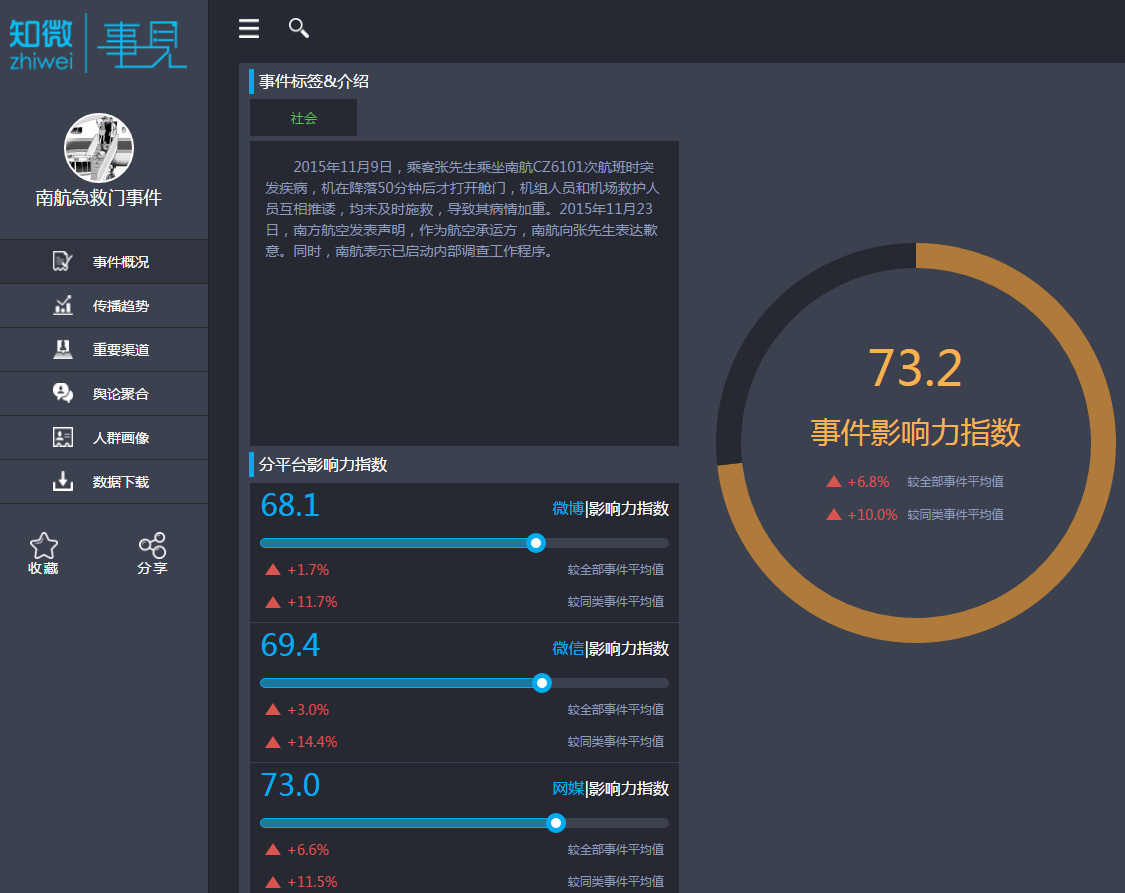
Task: Open the search magnifier icon
Action: click(298, 28)
